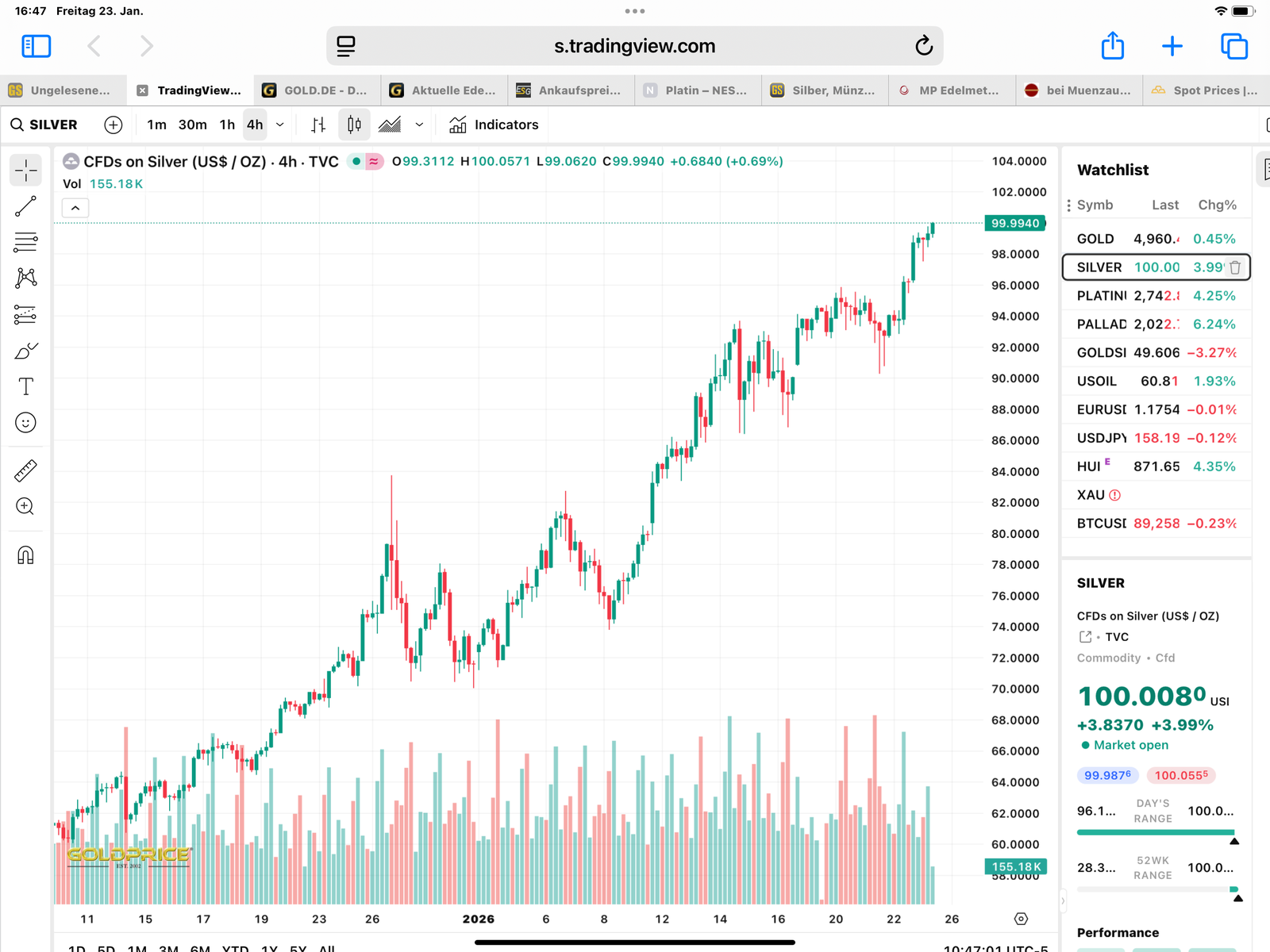Add a compare symbol with plus icon
The height and width of the screenshot is (952, 1270).
[x=114, y=125]
